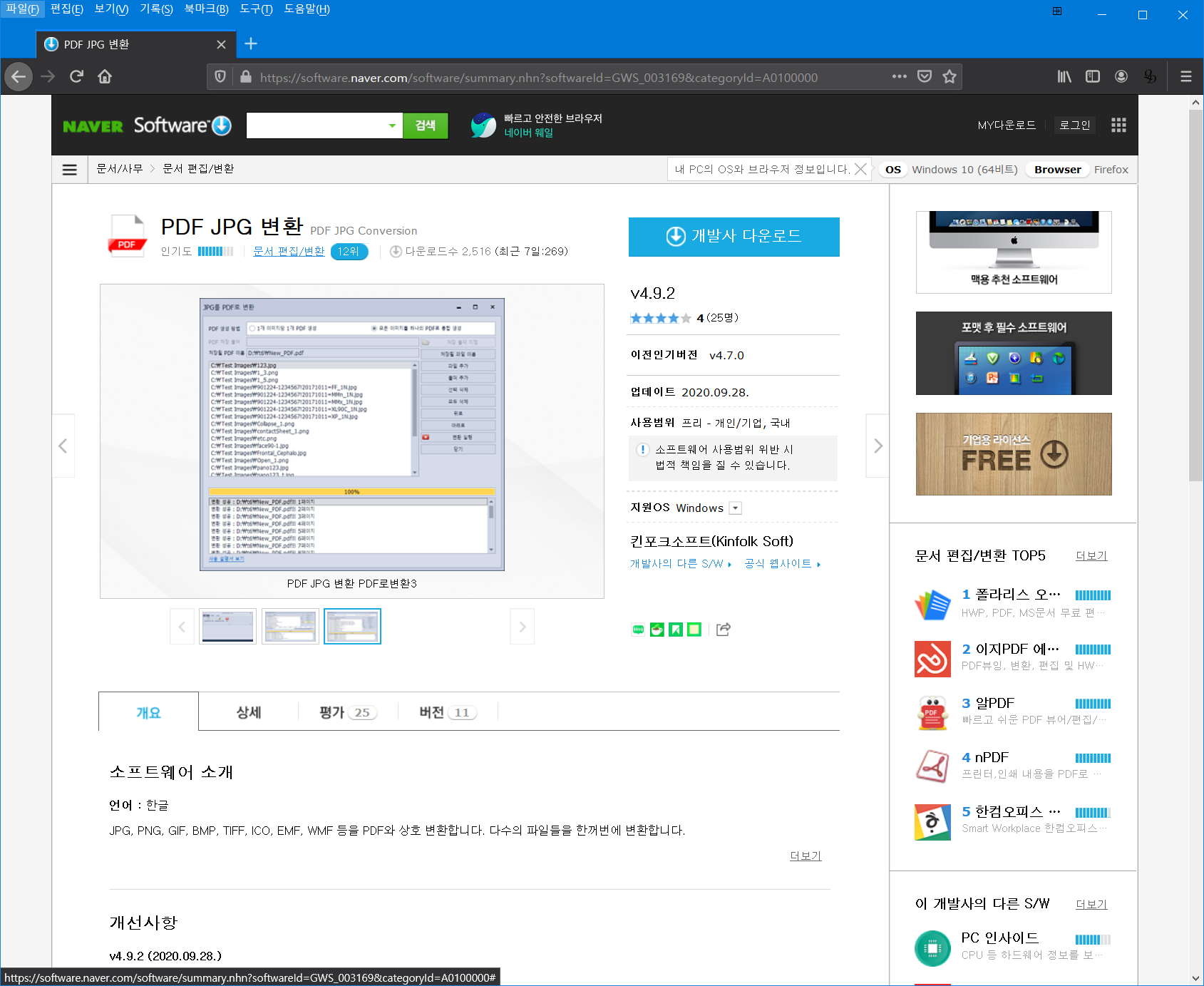1204x986 pixels.
Task: Go back using browser back arrow
Action: 19,76
